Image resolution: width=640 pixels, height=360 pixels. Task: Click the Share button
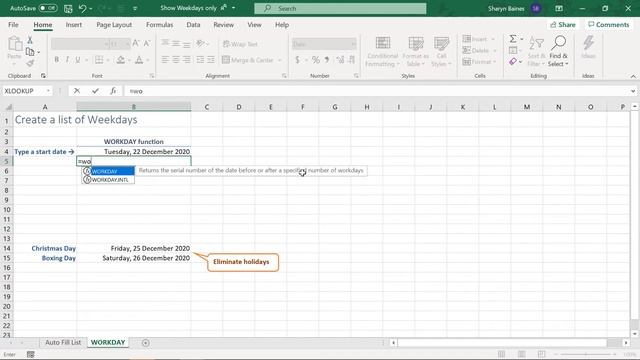click(562, 25)
